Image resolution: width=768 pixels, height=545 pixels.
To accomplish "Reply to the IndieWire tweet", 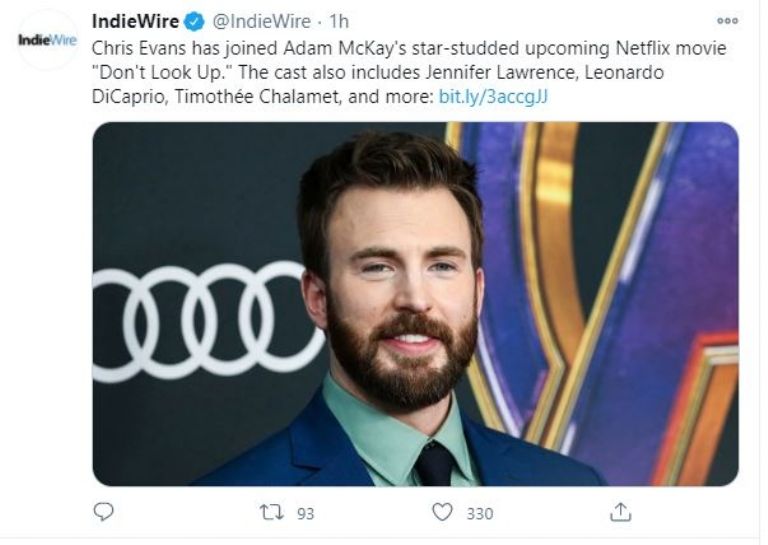I will click(x=103, y=512).
